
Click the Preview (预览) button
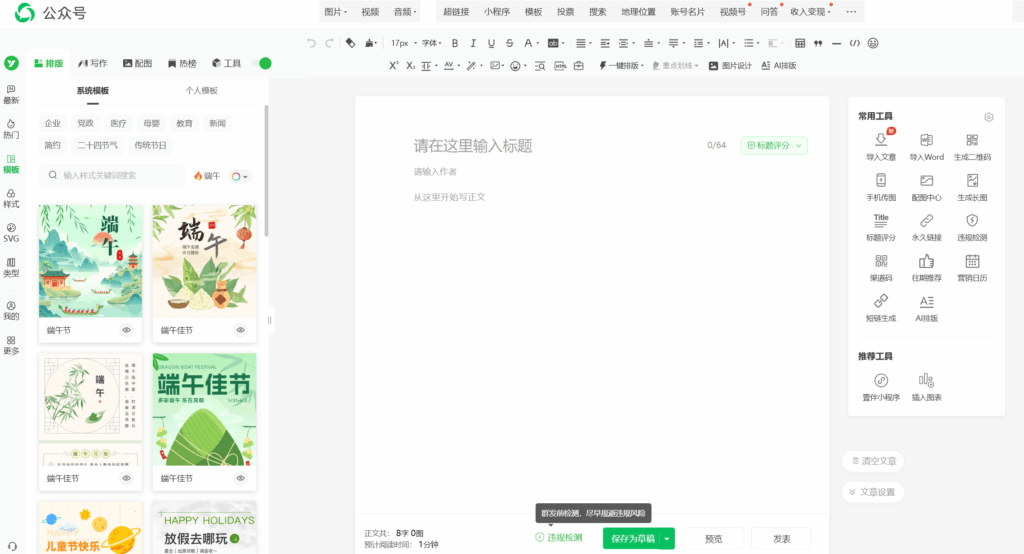[x=714, y=539]
